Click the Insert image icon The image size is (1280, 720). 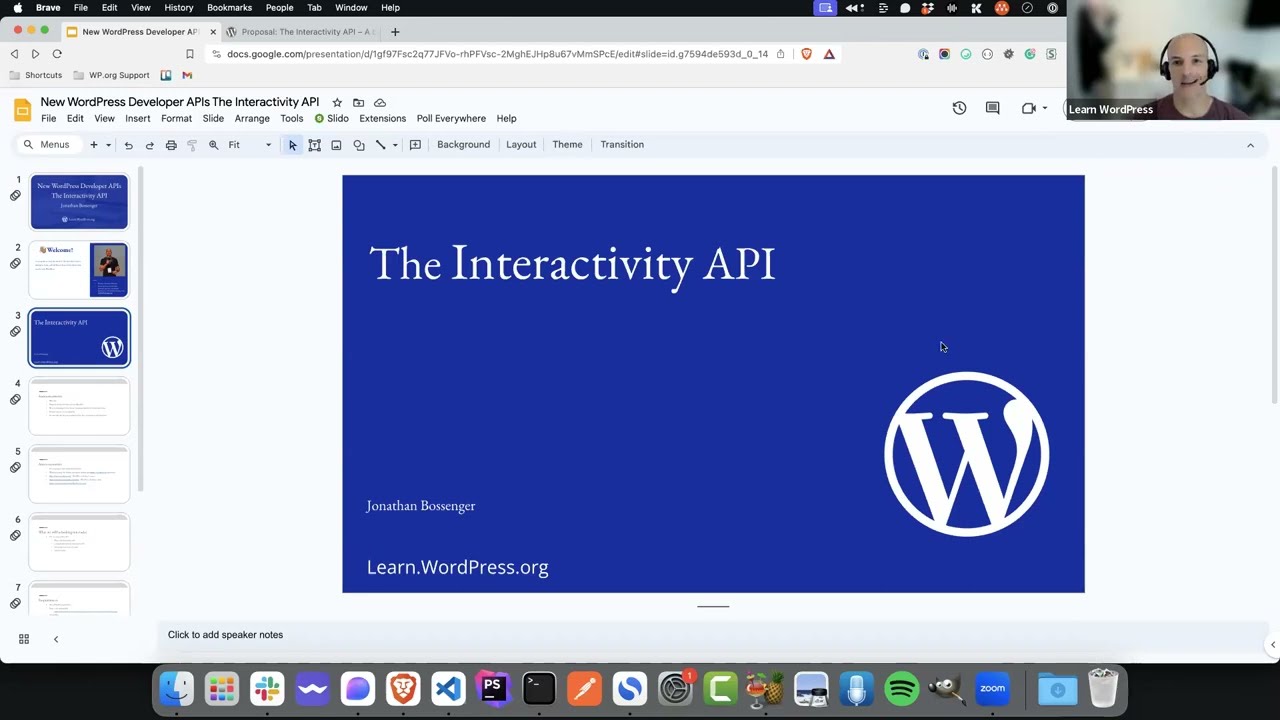(x=336, y=145)
